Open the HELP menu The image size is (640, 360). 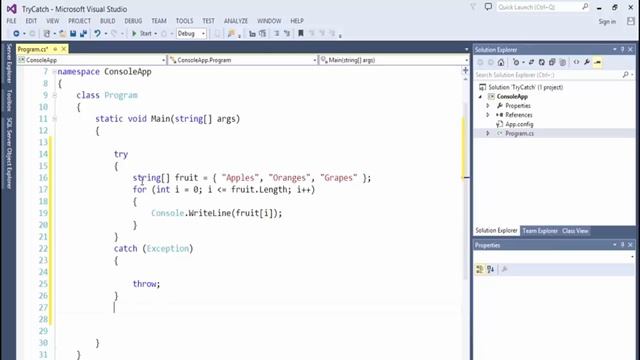(297, 20)
